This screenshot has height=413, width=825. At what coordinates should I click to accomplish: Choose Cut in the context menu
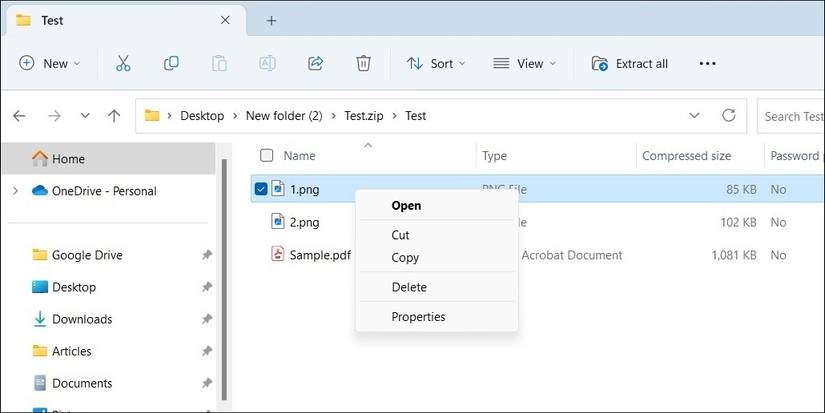(x=437, y=235)
